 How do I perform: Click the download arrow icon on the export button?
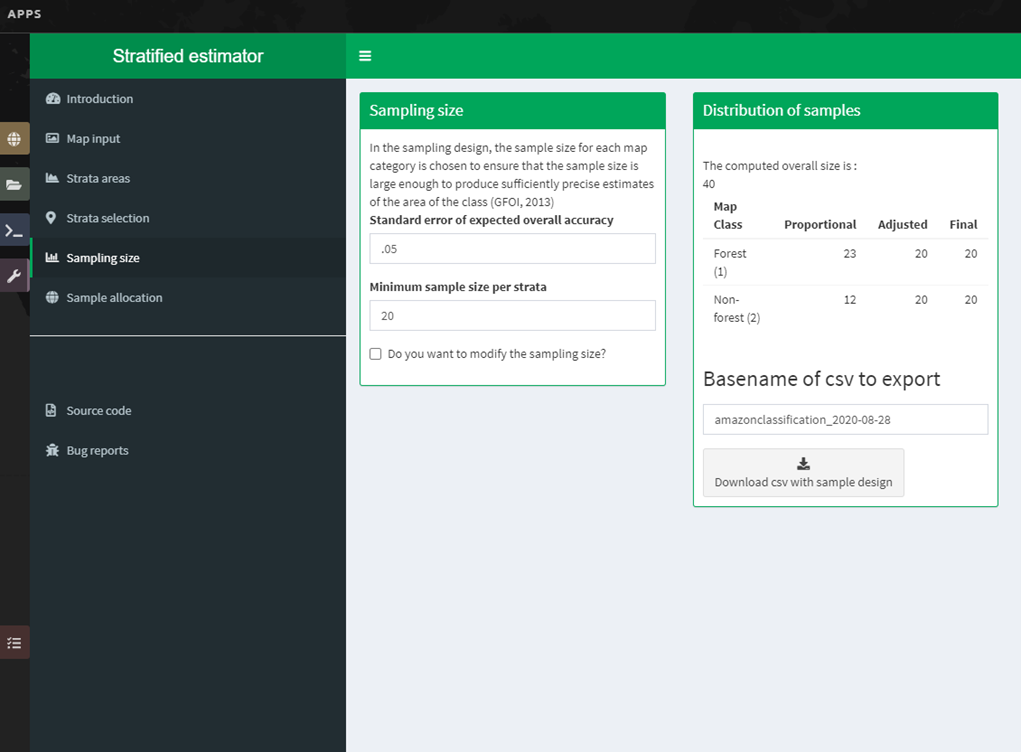coord(803,463)
